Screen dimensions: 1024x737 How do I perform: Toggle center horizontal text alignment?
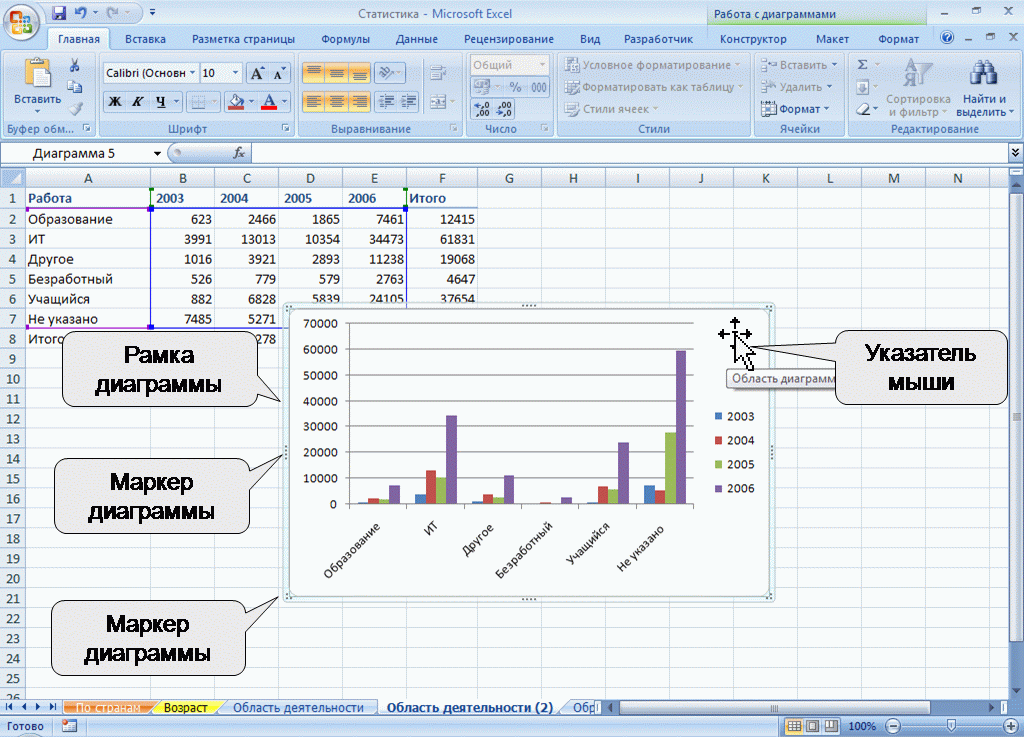336,101
